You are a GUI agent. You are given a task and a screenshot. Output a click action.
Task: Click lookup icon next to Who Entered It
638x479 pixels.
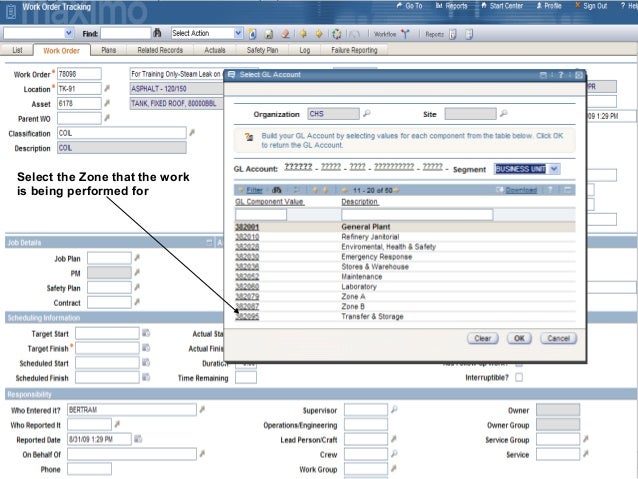202,410
